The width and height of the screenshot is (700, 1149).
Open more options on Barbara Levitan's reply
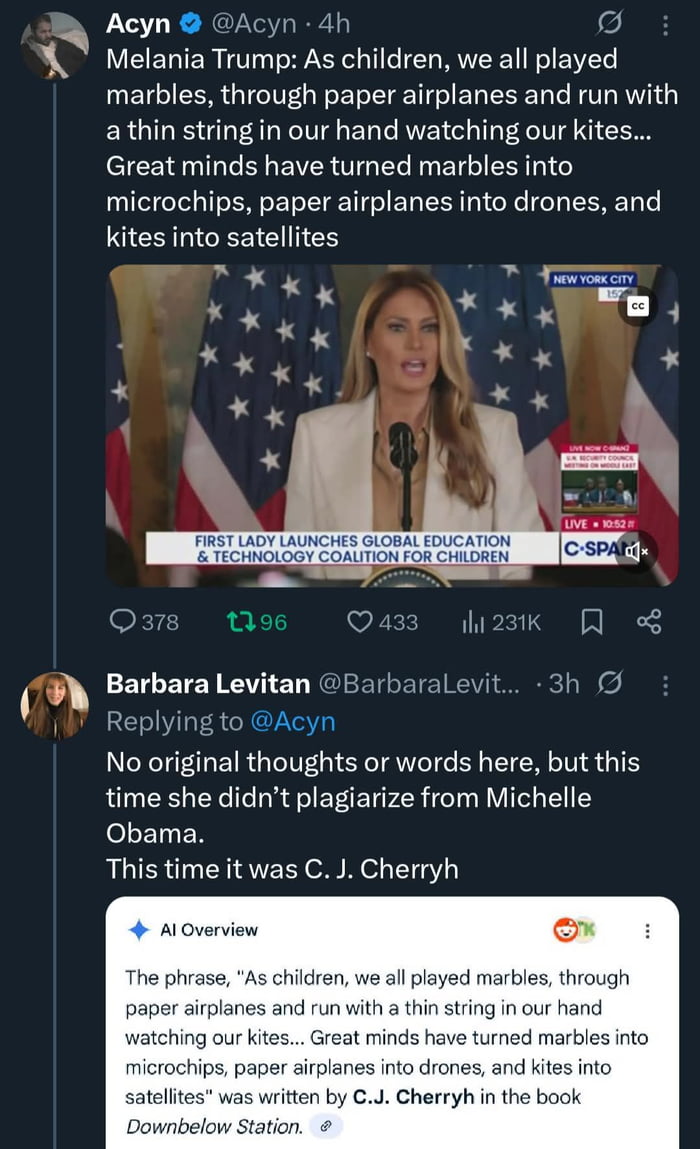(665, 684)
